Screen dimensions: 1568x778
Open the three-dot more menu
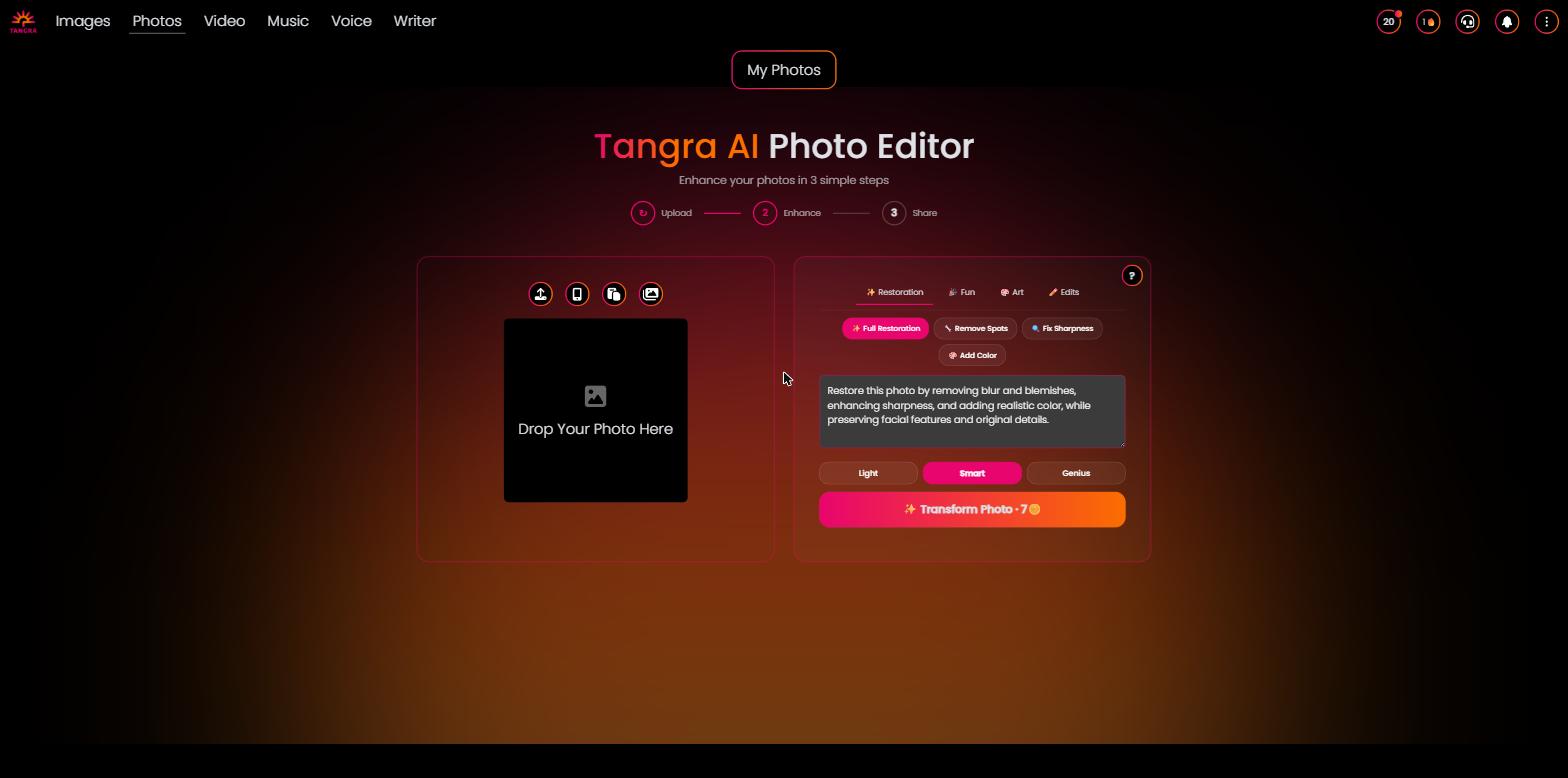click(1546, 22)
